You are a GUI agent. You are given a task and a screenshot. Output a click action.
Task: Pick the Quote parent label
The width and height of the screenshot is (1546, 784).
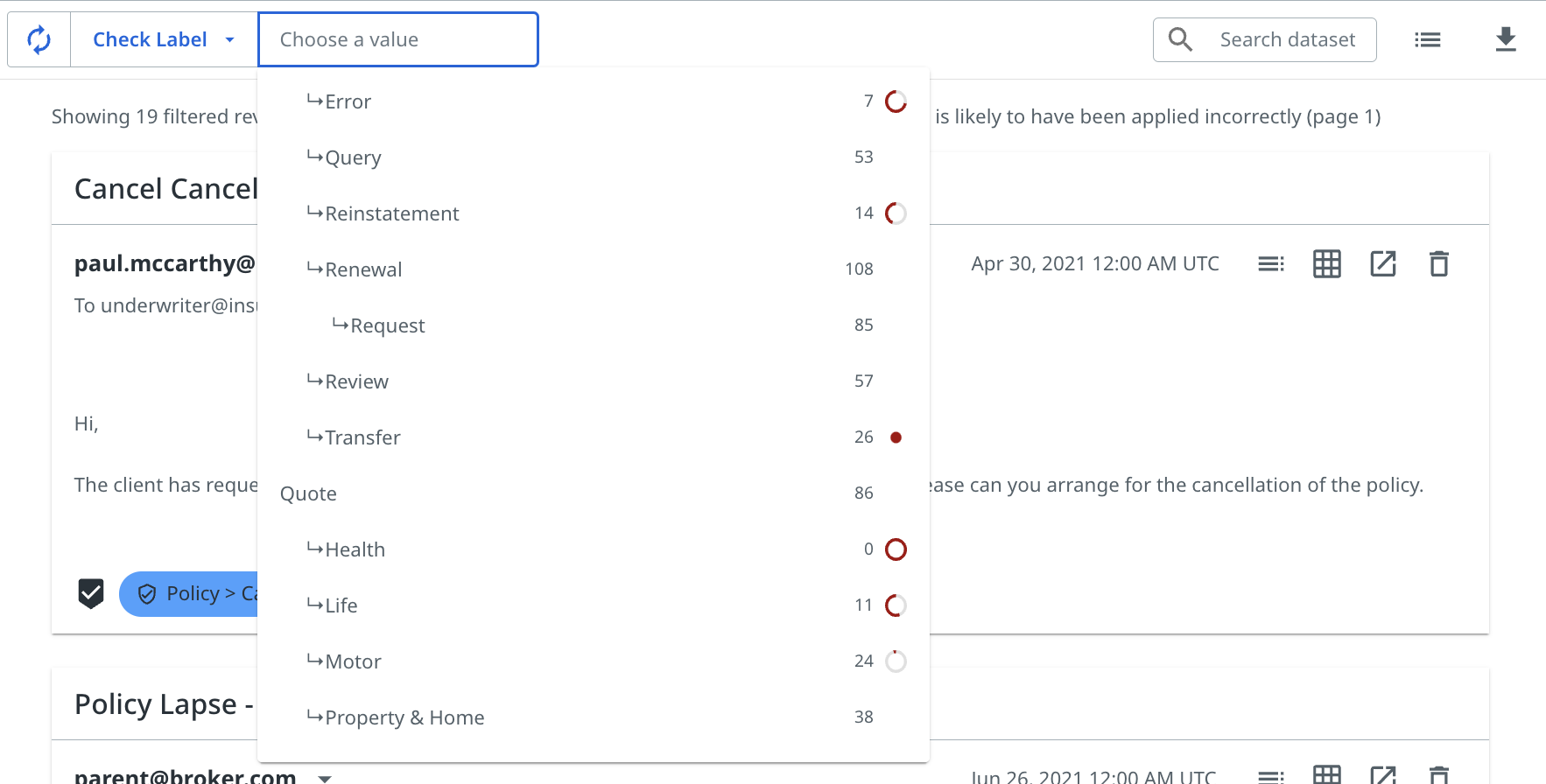[x=308, y=493]
